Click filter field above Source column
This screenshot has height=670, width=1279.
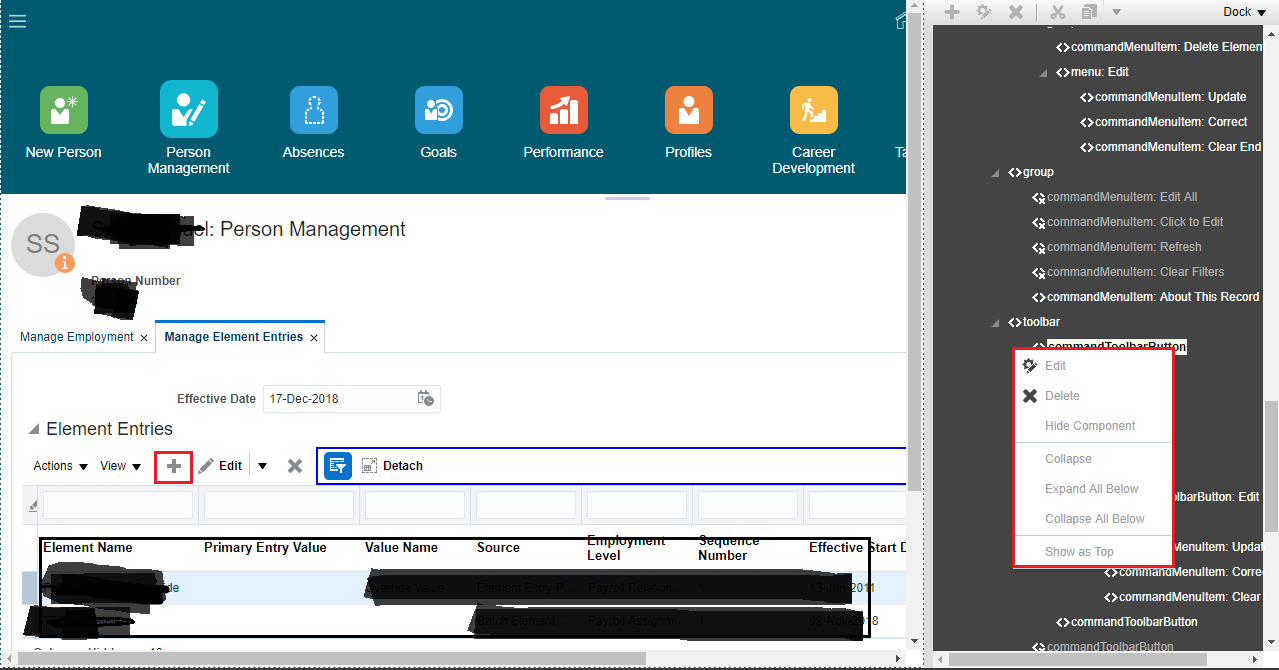525,505
